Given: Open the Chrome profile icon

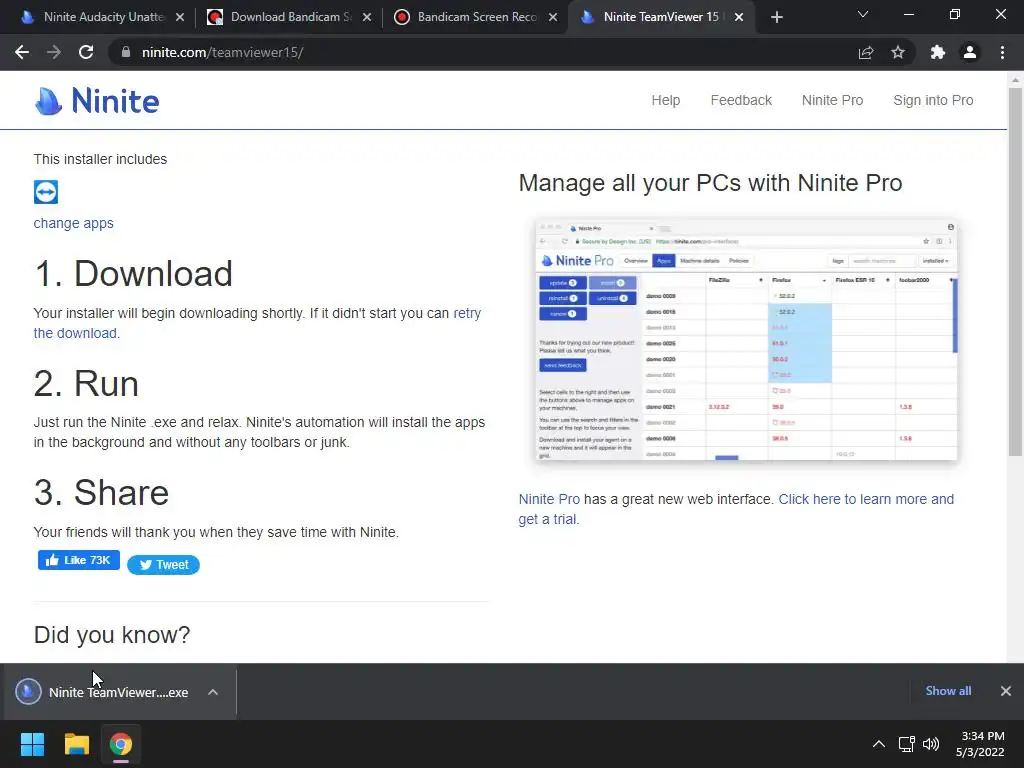Looking at the screenshot, I should click(x=970, y=52).
